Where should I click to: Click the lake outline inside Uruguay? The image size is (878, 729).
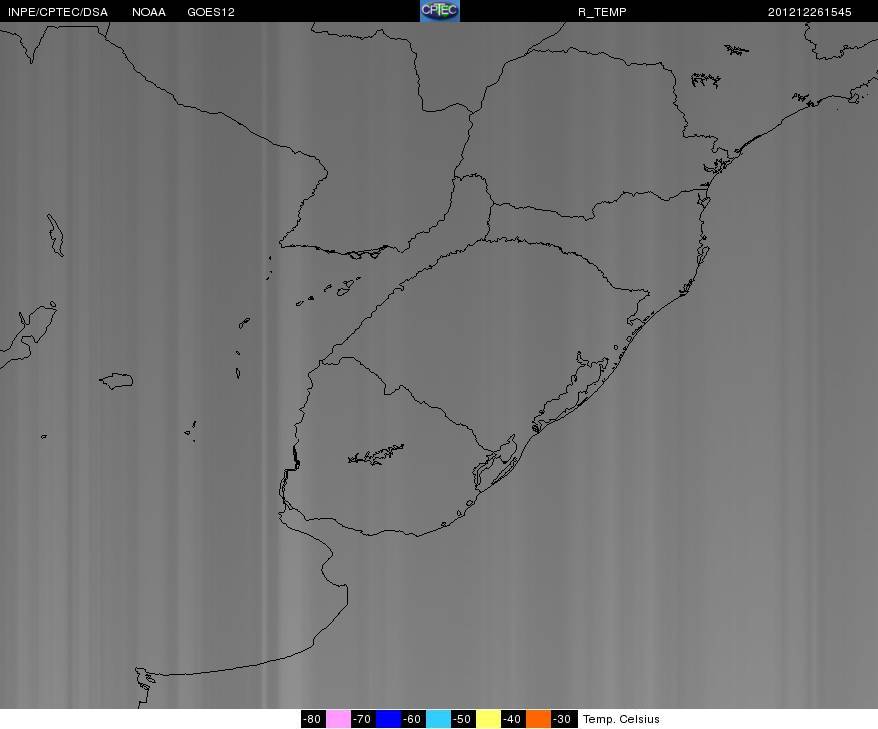point(376,455)
